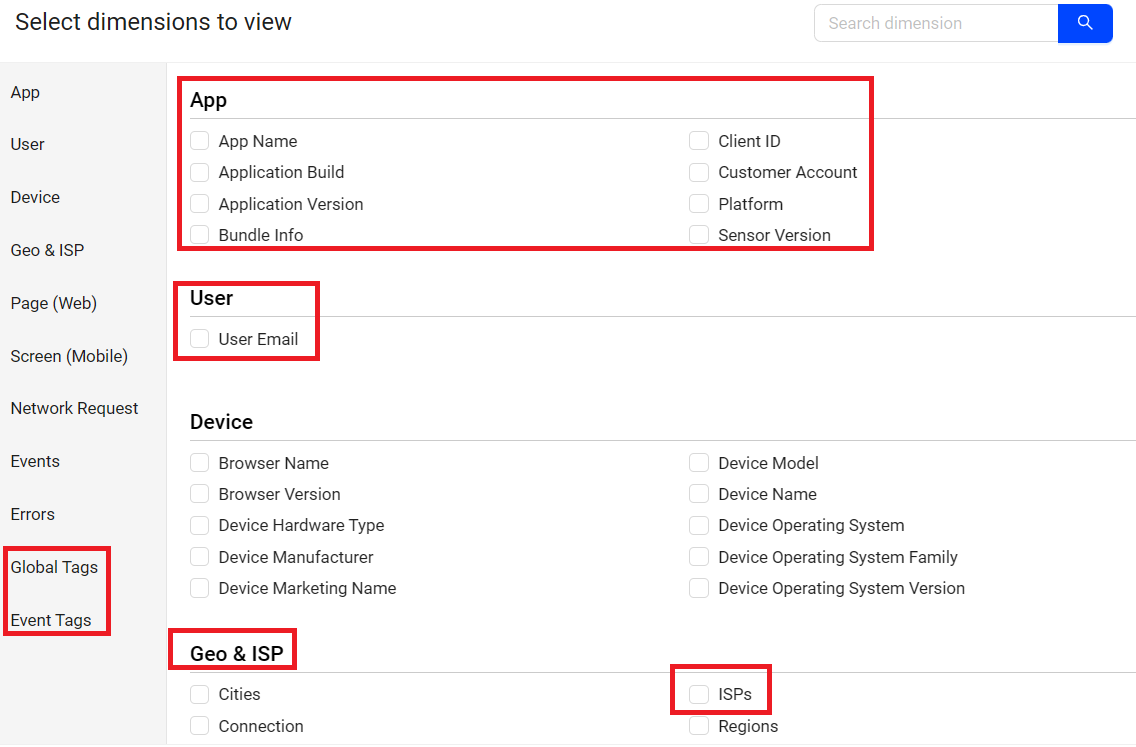Type in the Search dimension field
Screen dimensions: 1136x747
935,23
